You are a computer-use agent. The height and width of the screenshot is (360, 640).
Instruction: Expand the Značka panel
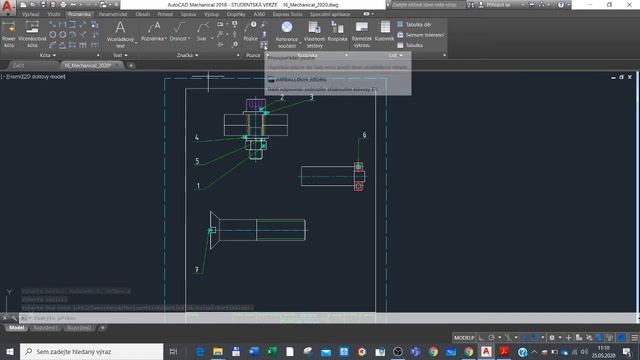[x=187, y=55]
